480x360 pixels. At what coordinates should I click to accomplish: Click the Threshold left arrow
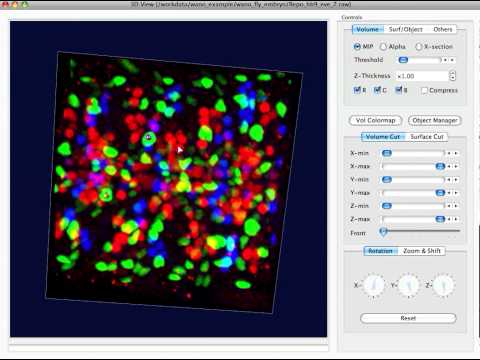point(445,60)
